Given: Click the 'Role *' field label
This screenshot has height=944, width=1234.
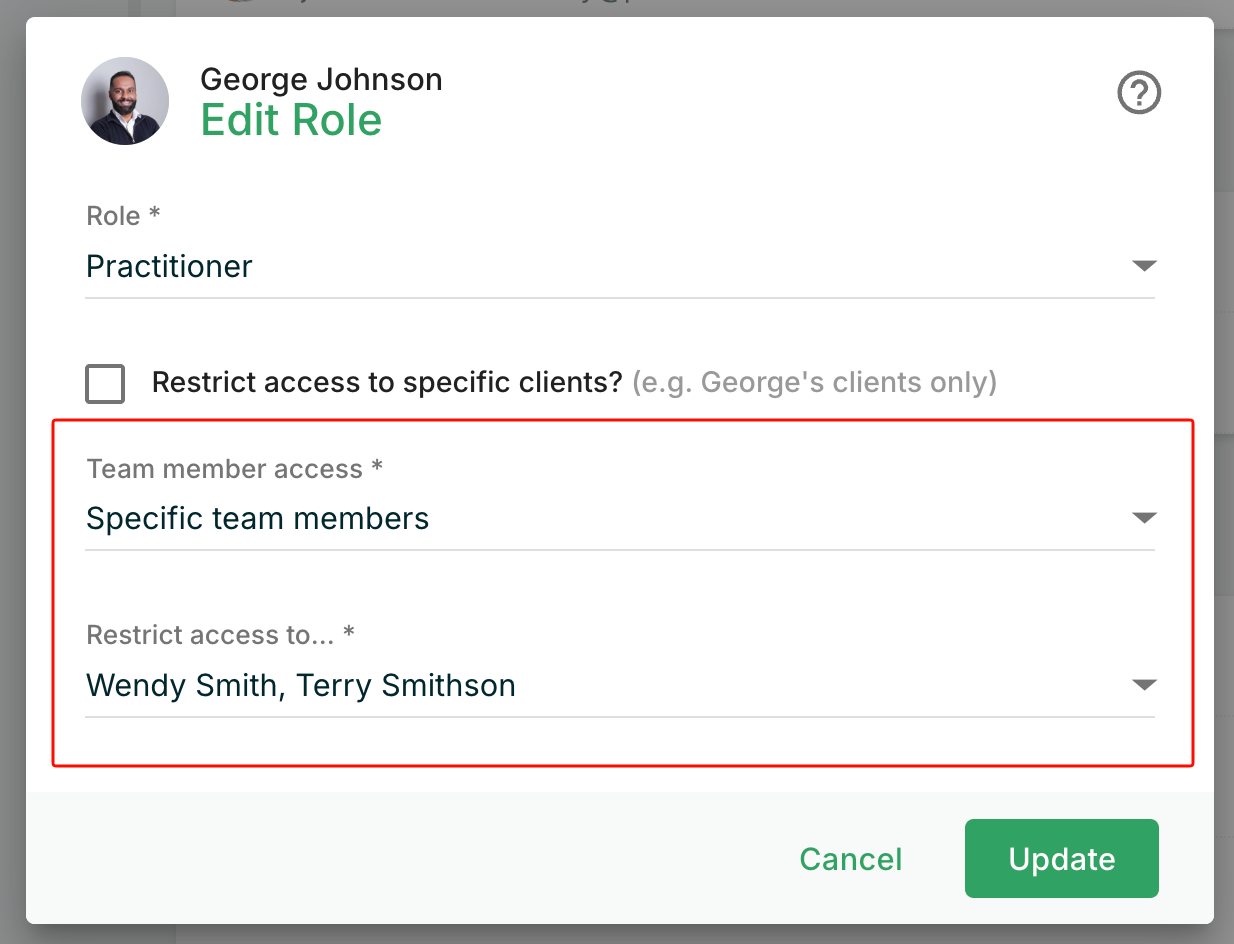Looking at the screenshot, I should [x=124, y=216].
